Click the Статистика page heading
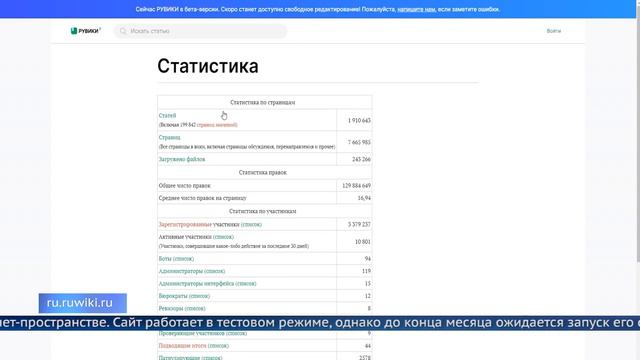640x360 pixels. pos(208,66)
